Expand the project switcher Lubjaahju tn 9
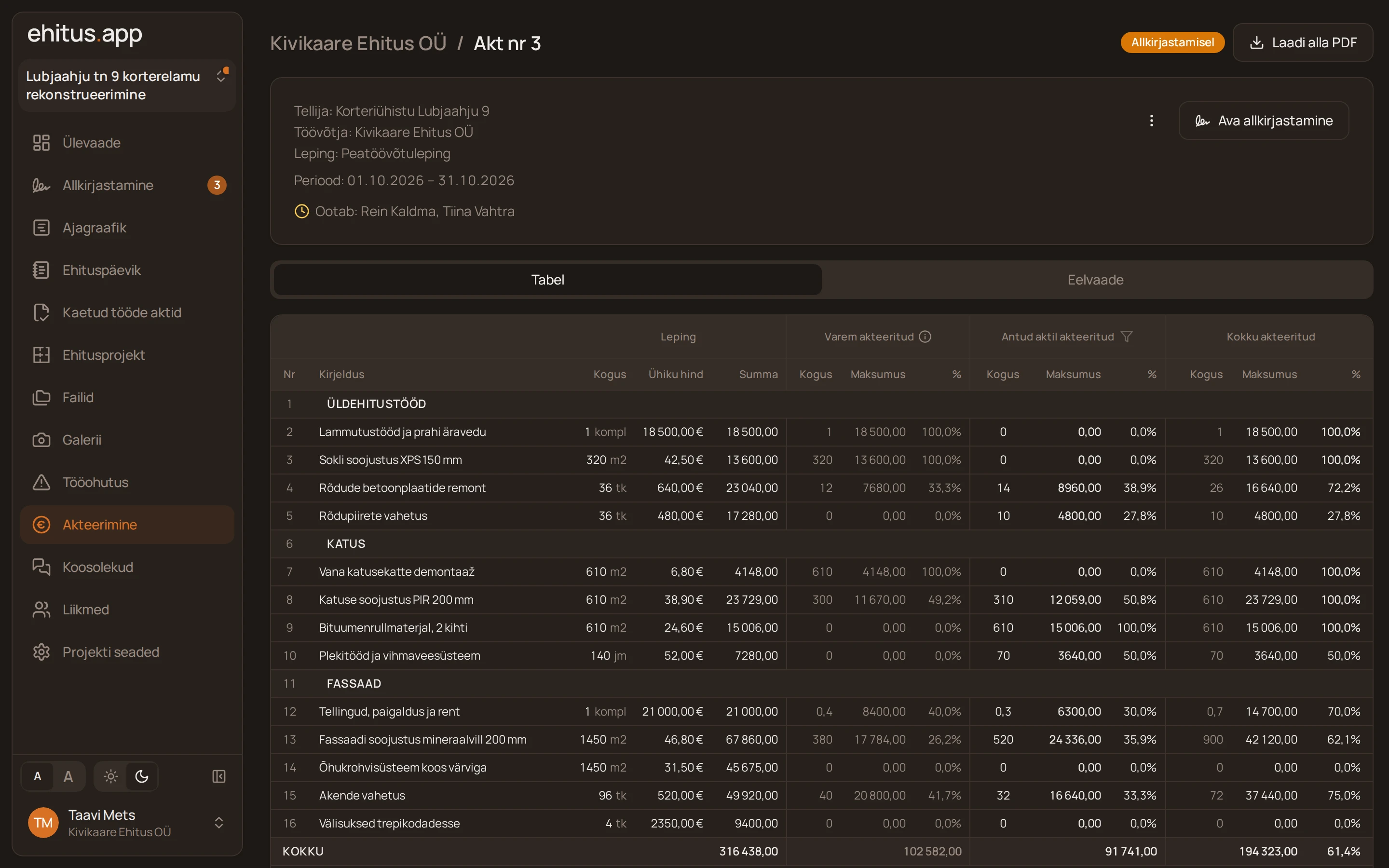The width and height of the screenshot is (1389, 868). click(x=127, y=85)
